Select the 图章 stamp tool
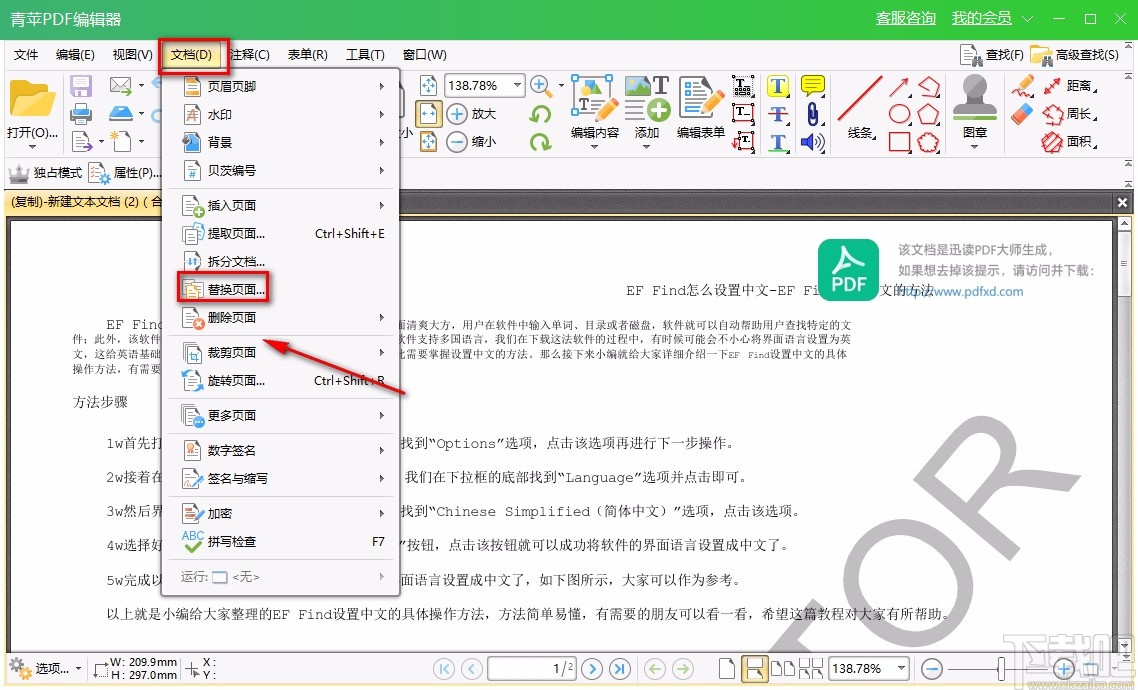 (975, 107)
